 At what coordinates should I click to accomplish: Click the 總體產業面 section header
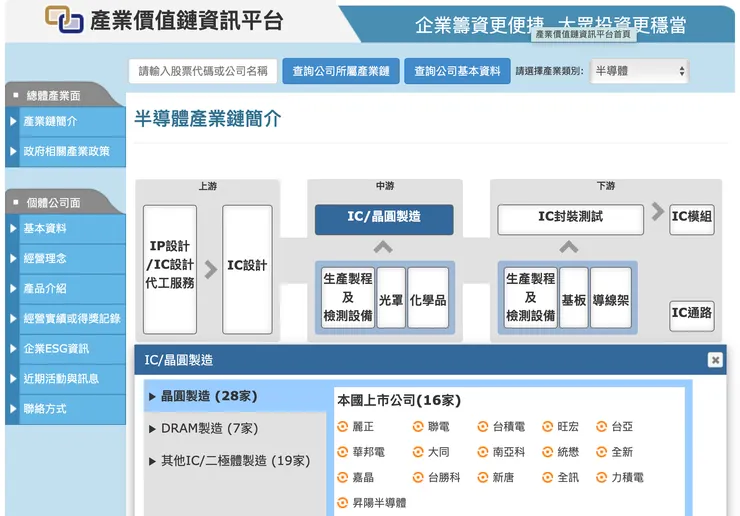coord(53,96)
